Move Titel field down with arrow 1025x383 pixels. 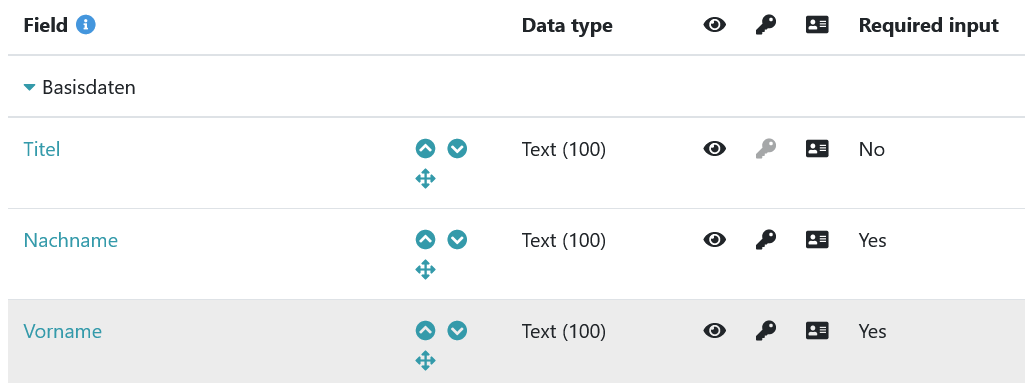[x=458, y=149]
